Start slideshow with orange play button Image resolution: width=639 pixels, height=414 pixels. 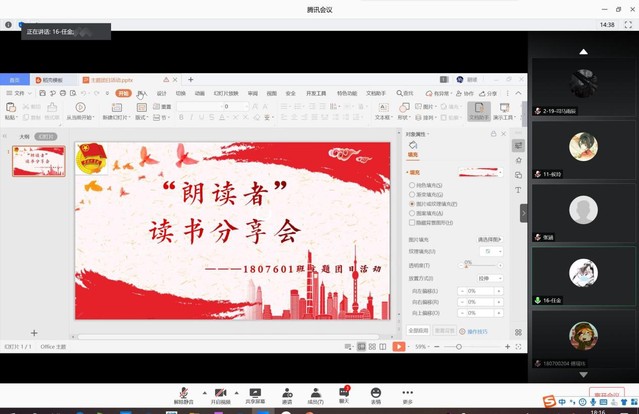tap(398, 346)
